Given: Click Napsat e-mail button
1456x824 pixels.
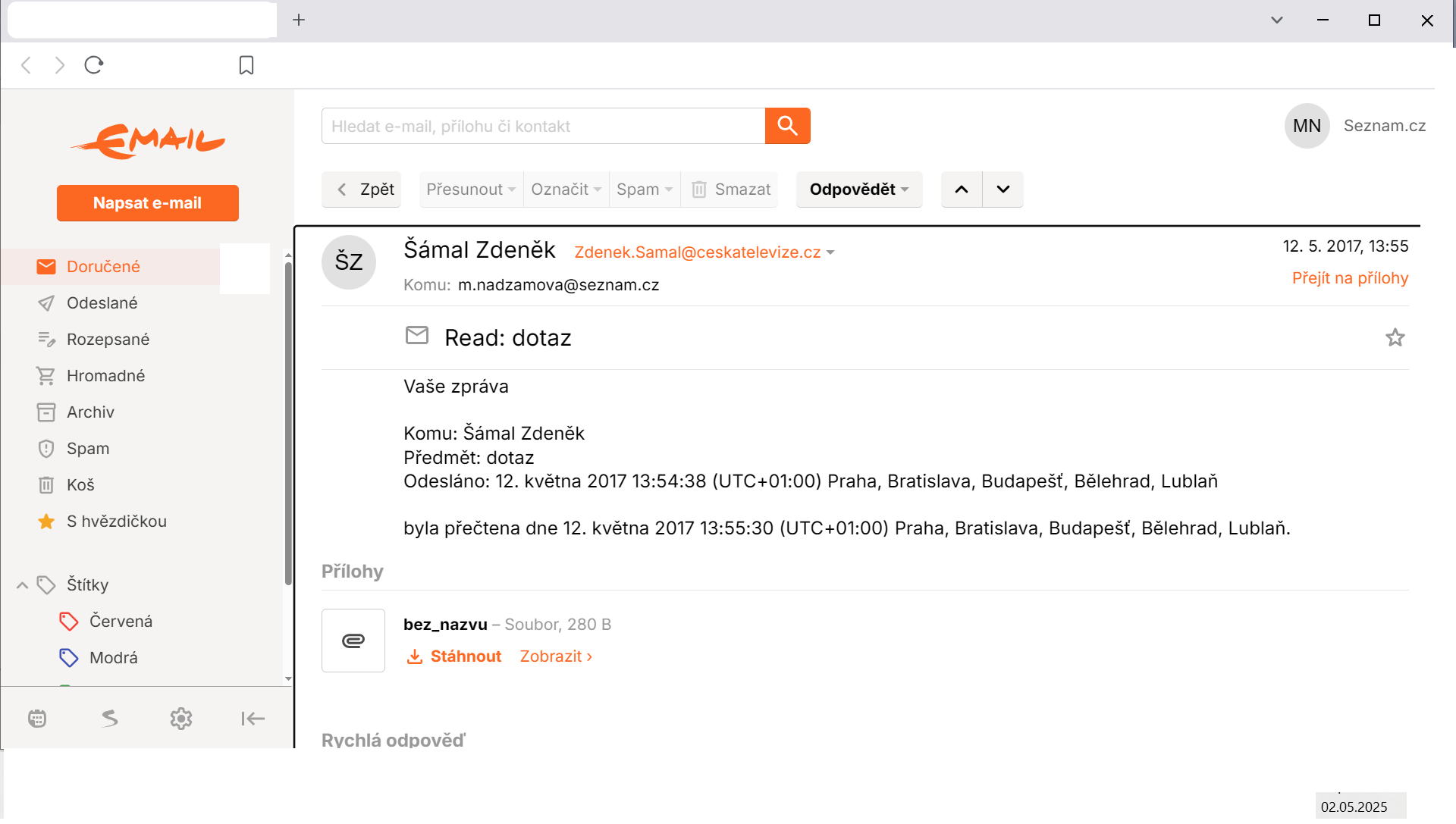Looking at the screenshot, I should pyautogui.click(x=148, y=203).
